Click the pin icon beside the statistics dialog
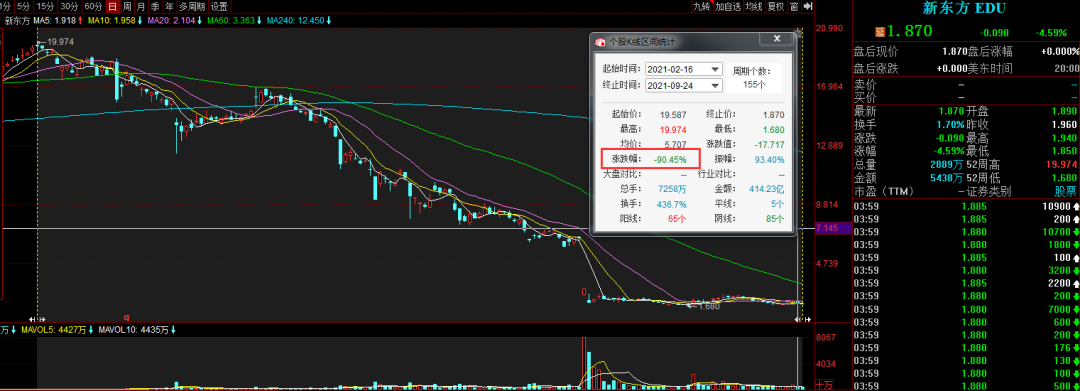Image resolution: width=1080 pixels, height=391 pixels. click(798, 32)
